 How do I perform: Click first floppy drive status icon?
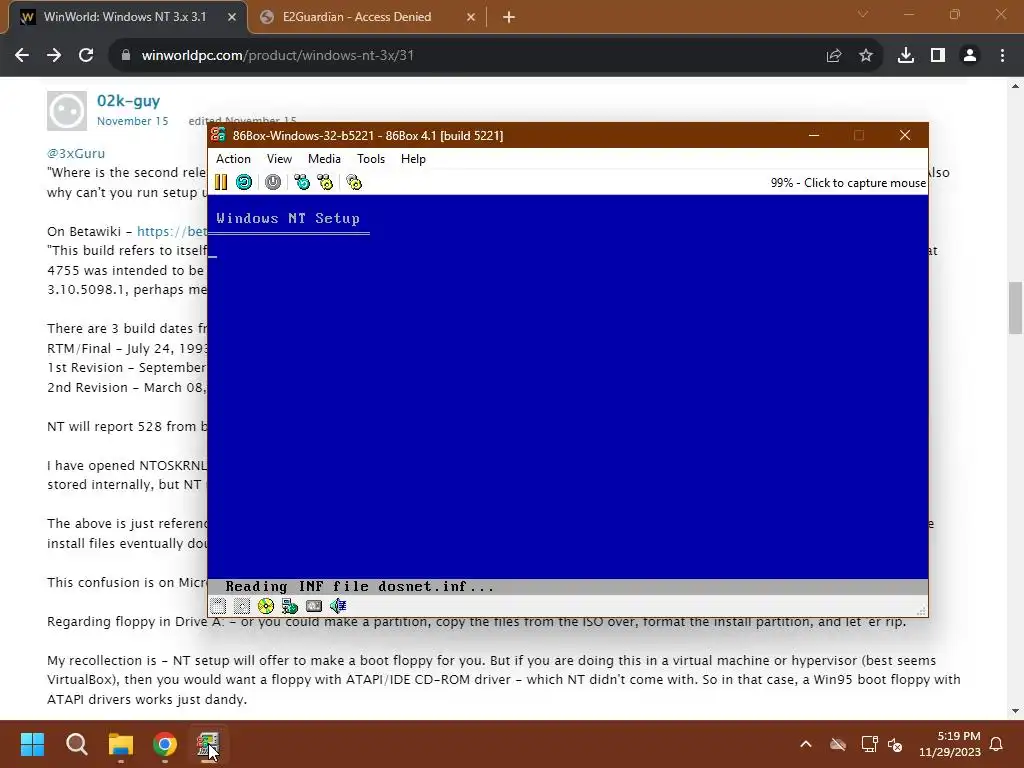pos(218,606)
